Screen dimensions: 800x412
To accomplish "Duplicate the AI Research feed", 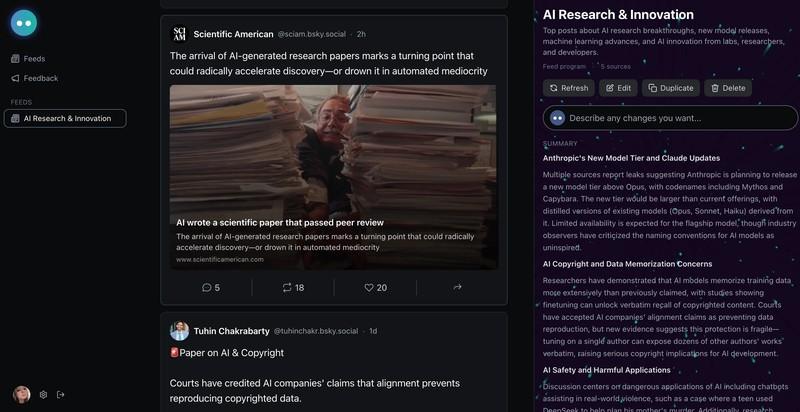I will click(x=670, y=88).
